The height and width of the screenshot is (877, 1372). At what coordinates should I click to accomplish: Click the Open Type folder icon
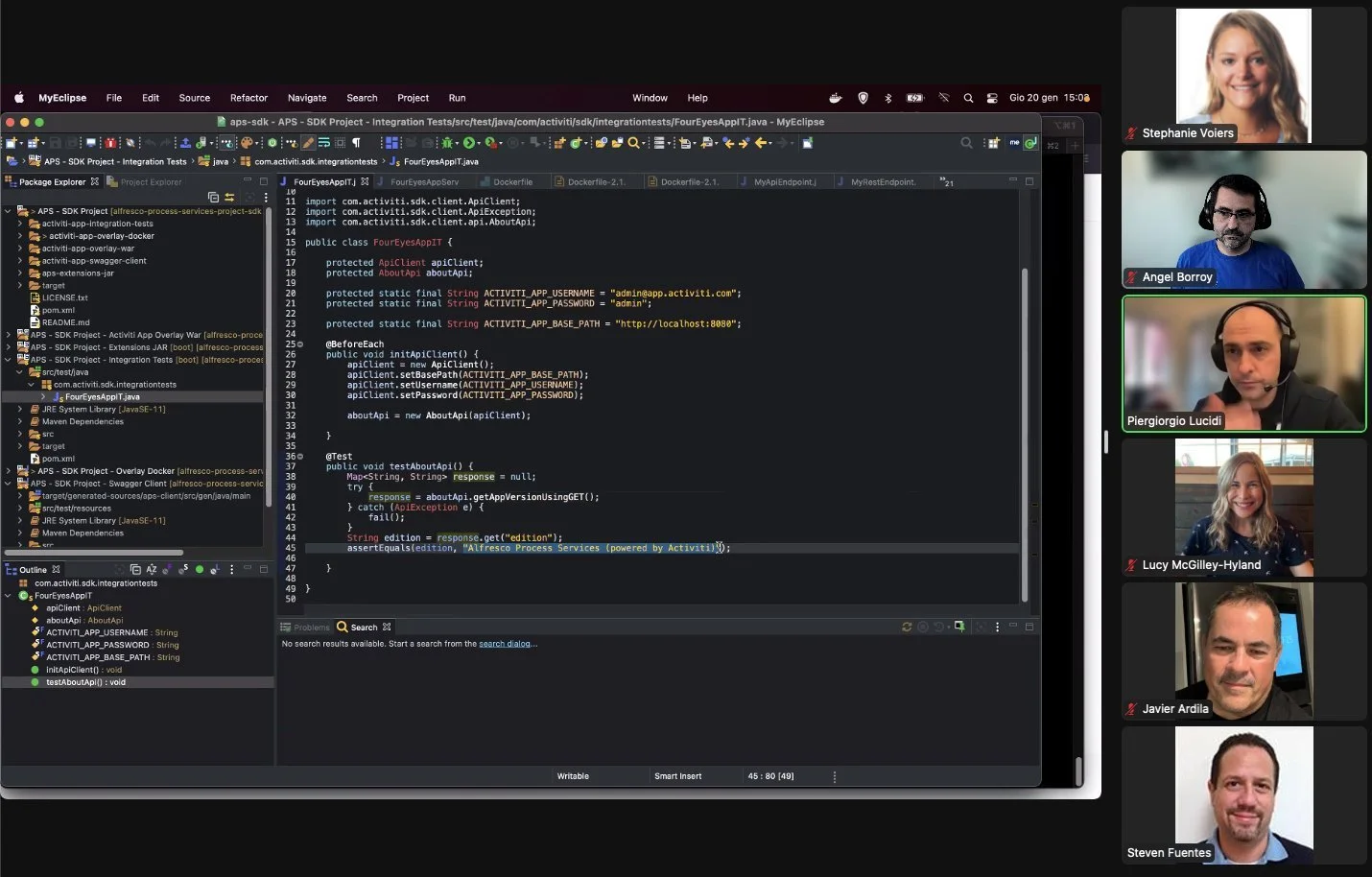tap(602, 143)
